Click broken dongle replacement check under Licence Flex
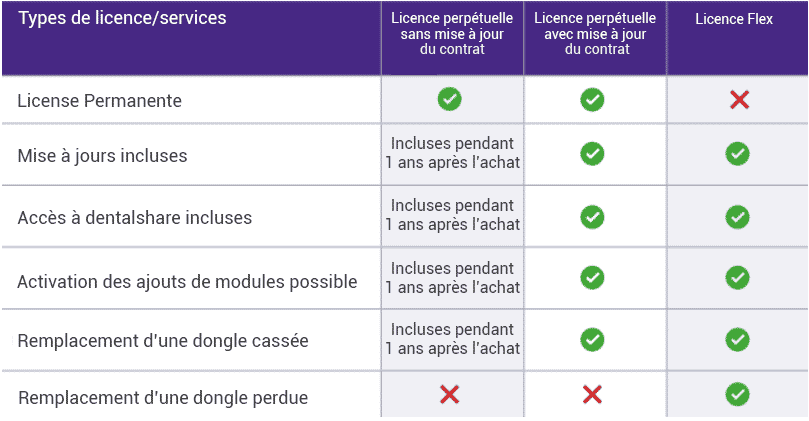This screenshot has width=809, height=421. pos(737,339)
